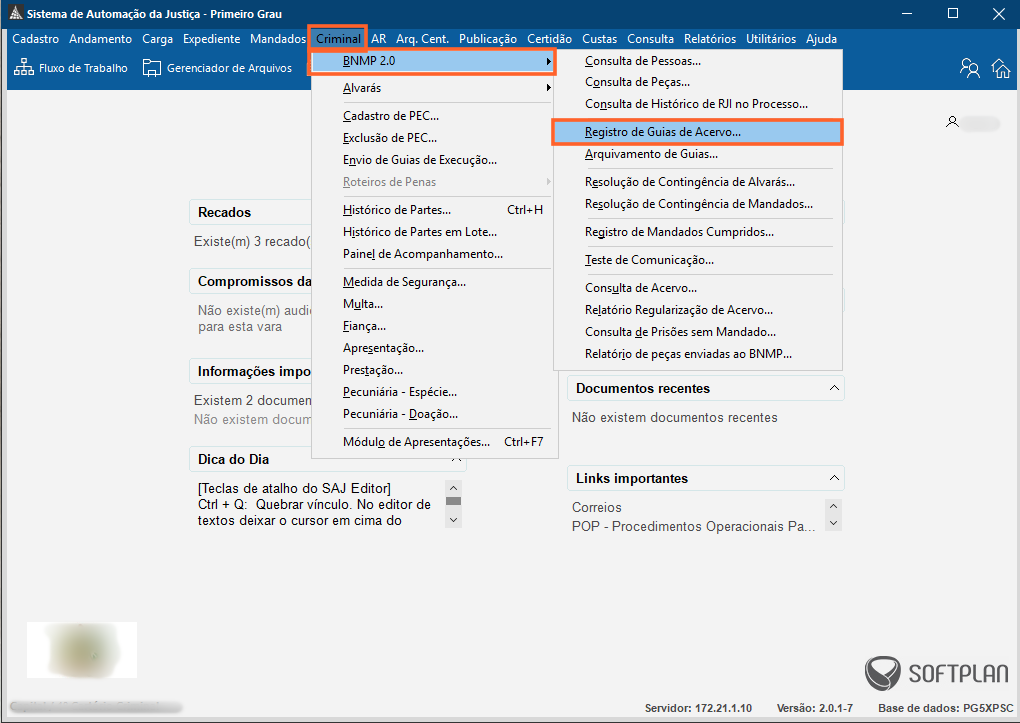This screenshot has height=723, width=1020.
Task: Open the Mandados menu
Action: 278,39
